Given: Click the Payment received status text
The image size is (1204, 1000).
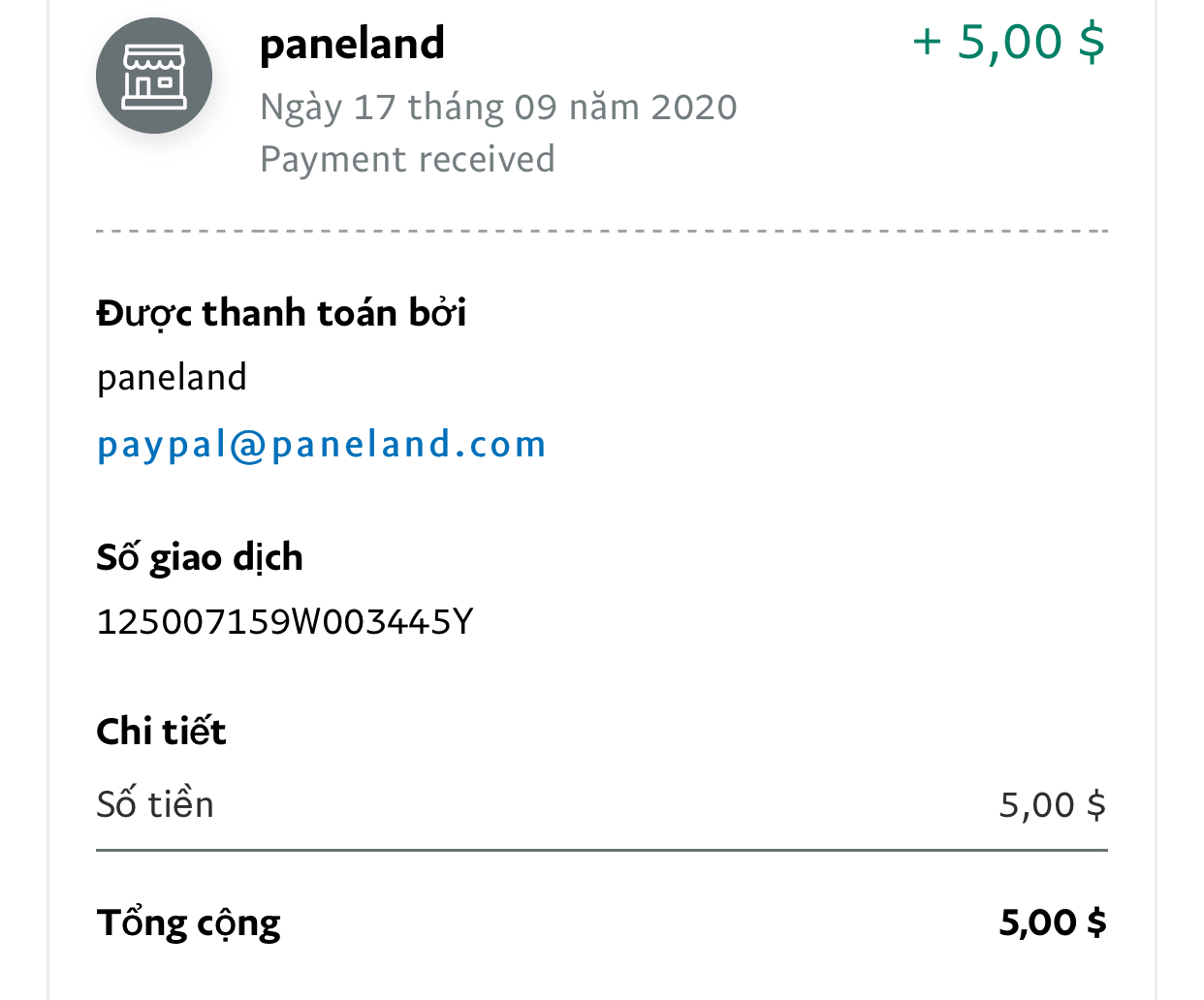Looking at the screenshot, I should coord(407,159).
